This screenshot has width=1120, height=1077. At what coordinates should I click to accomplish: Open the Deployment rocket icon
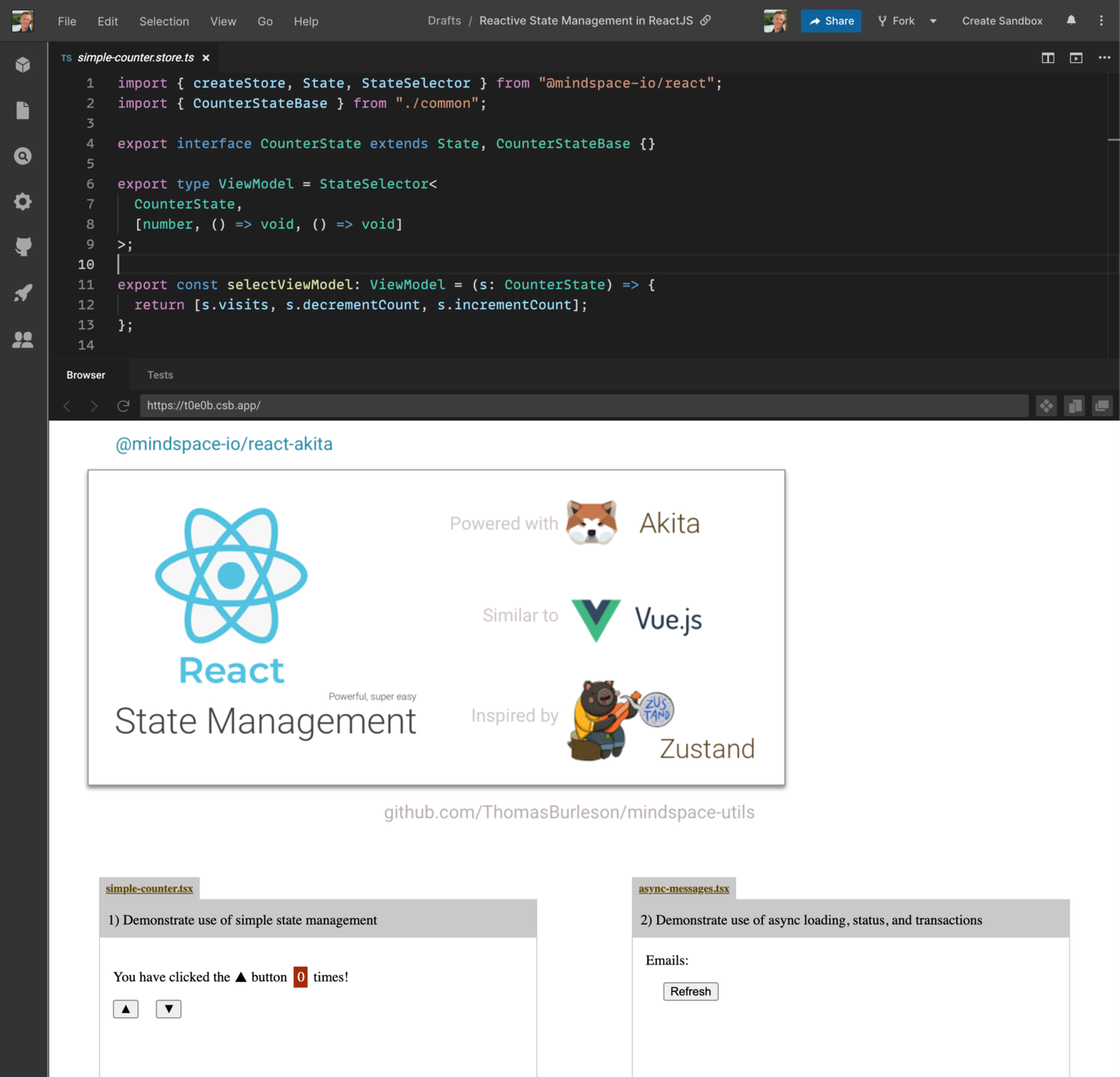tap(23, 293)
